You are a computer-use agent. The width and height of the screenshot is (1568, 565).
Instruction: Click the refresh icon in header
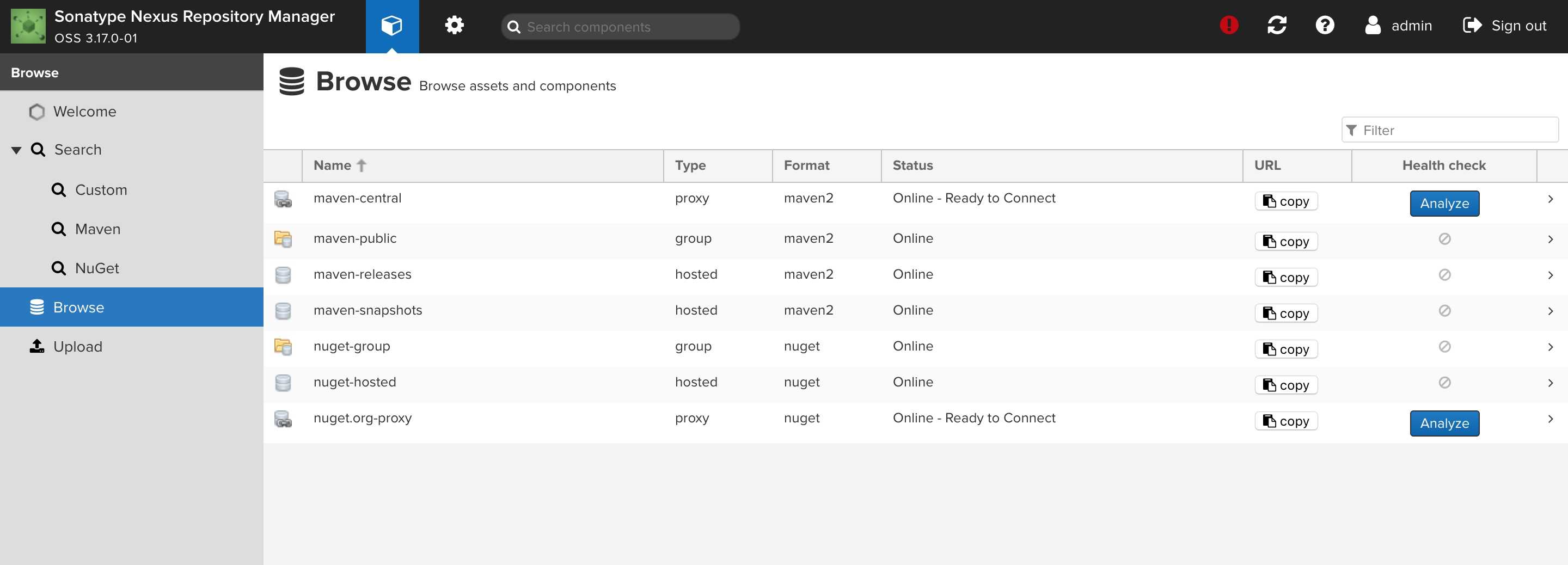point(1277,26)
